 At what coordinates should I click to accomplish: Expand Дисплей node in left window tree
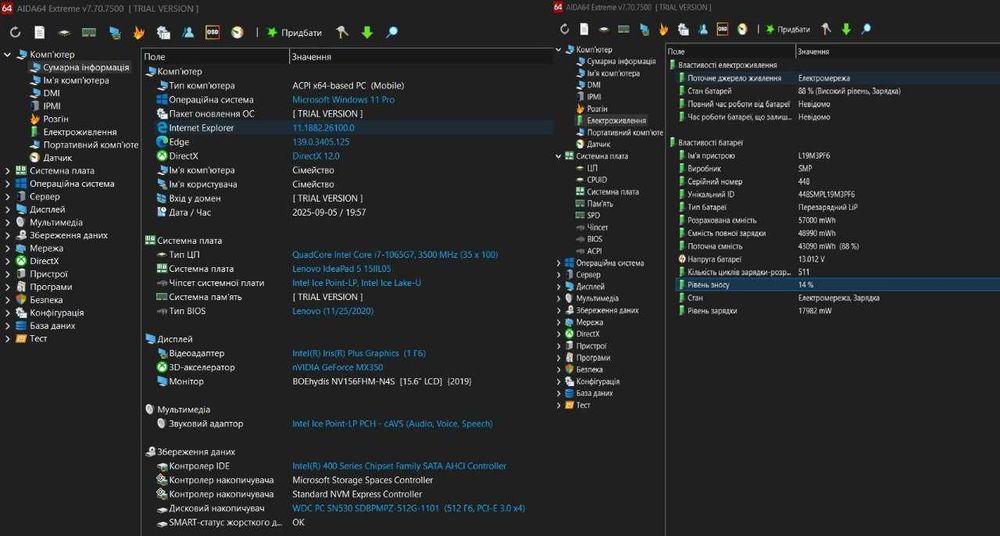[x=8, y=209]
